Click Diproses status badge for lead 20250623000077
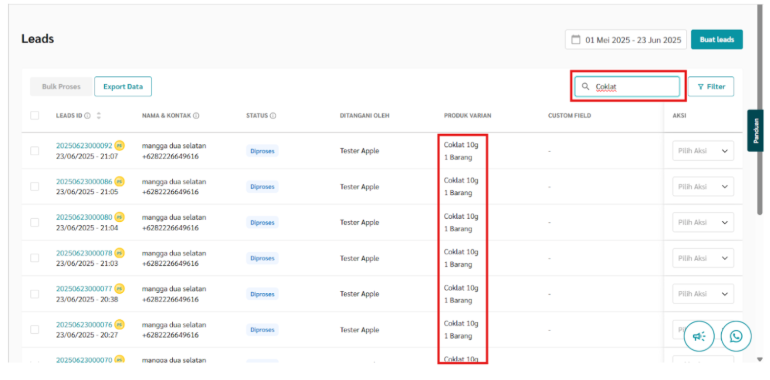The width and height of the screenshot is (770, 380). [262, 294]
